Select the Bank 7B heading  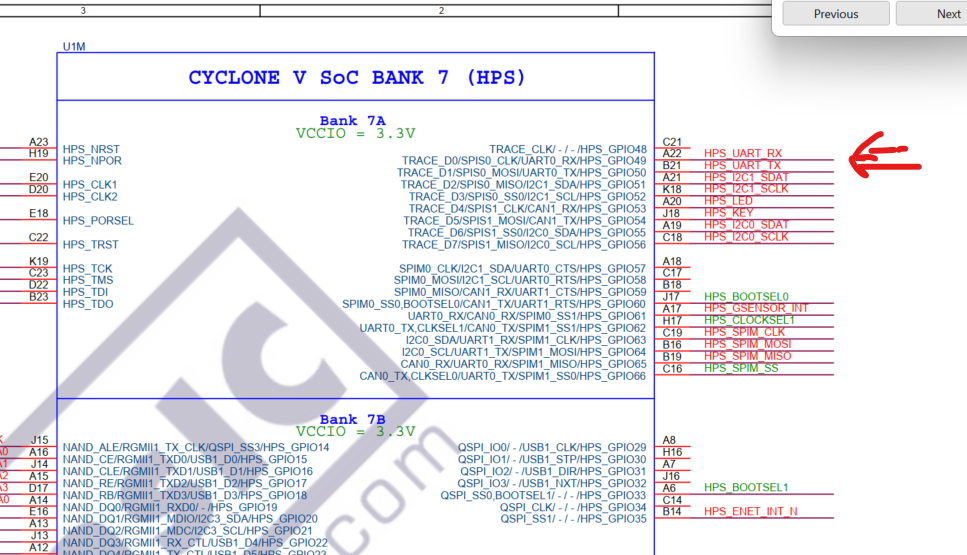352,419
